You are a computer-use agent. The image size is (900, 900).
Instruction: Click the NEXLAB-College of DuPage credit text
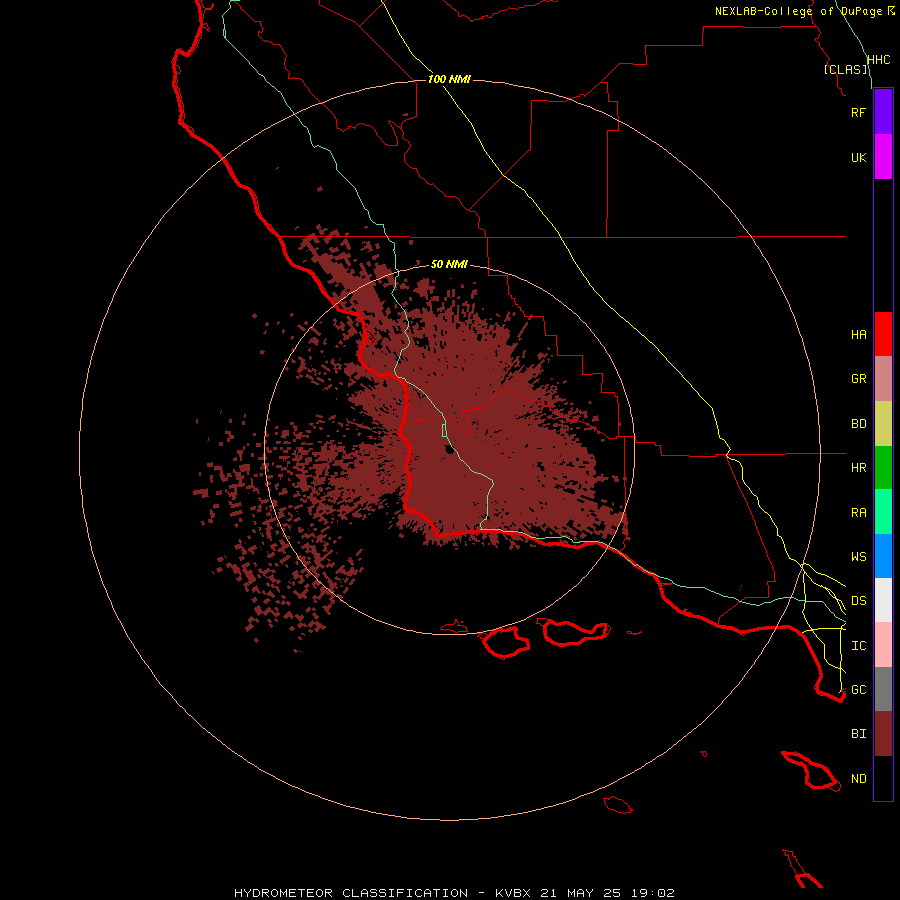click(798, 11)
